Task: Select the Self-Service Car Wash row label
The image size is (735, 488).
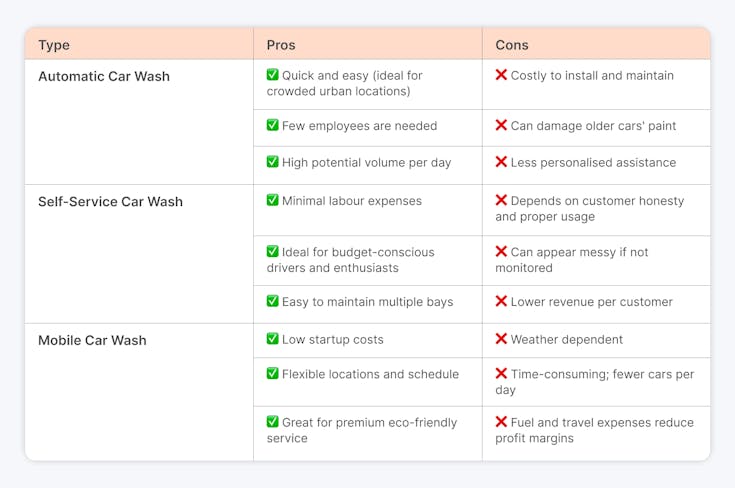Action: [111, 202]
